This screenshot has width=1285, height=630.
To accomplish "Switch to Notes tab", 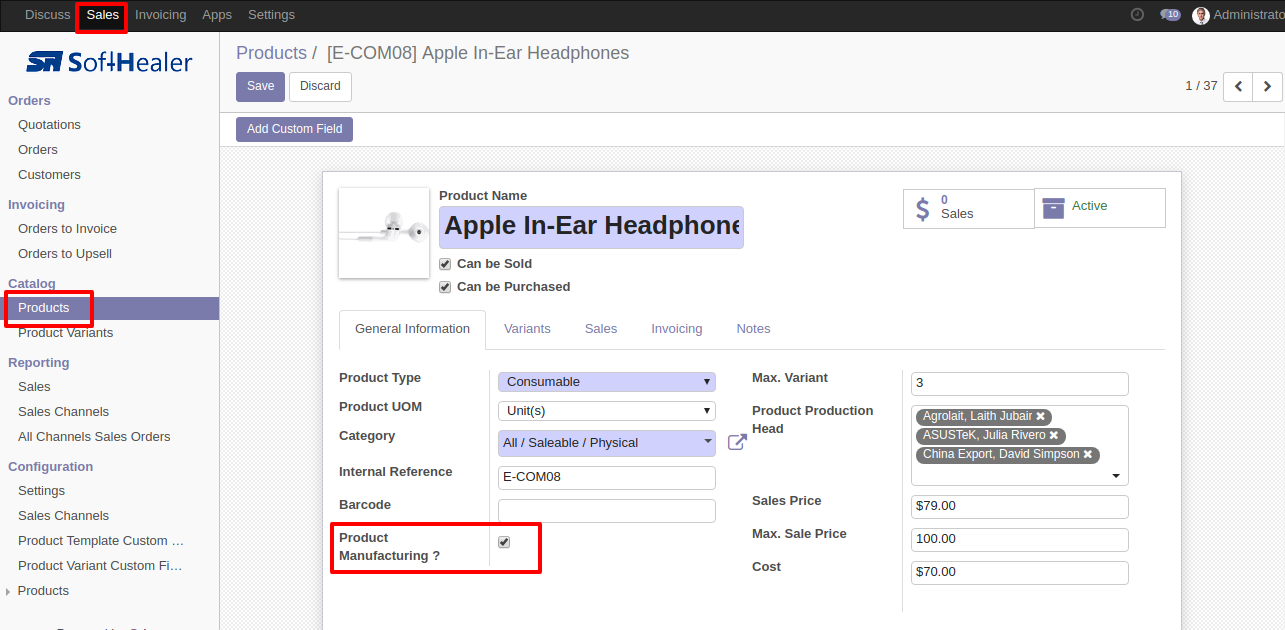I will [753, 329].
